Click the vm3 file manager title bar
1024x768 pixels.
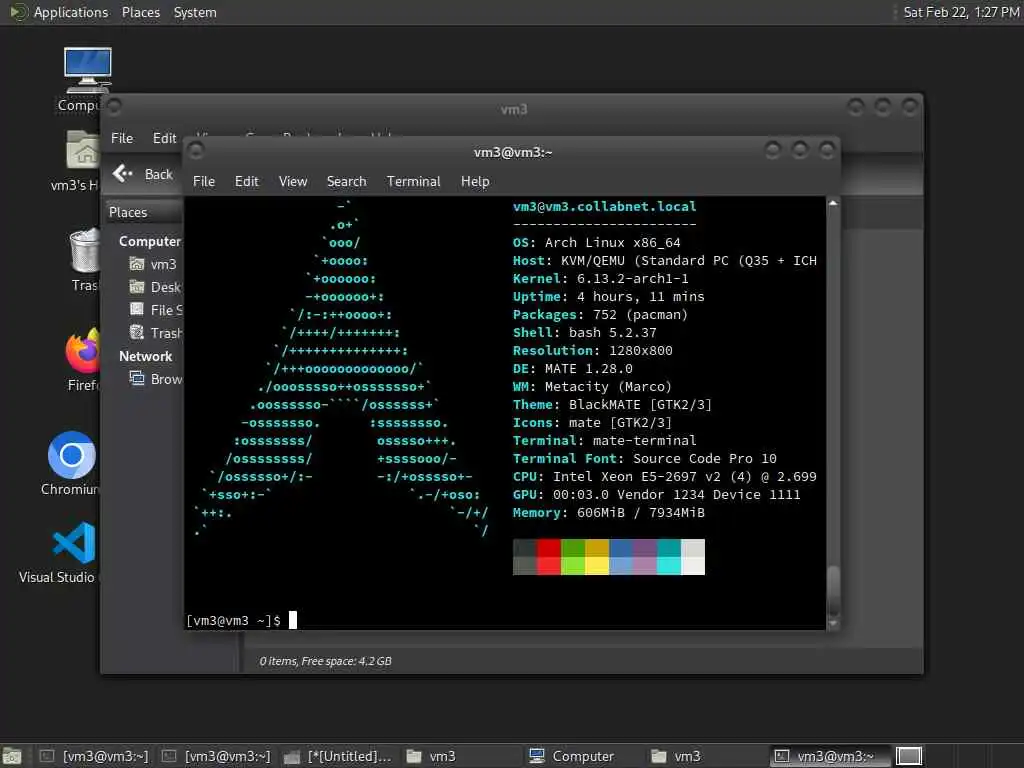click(x=513, y=109)
